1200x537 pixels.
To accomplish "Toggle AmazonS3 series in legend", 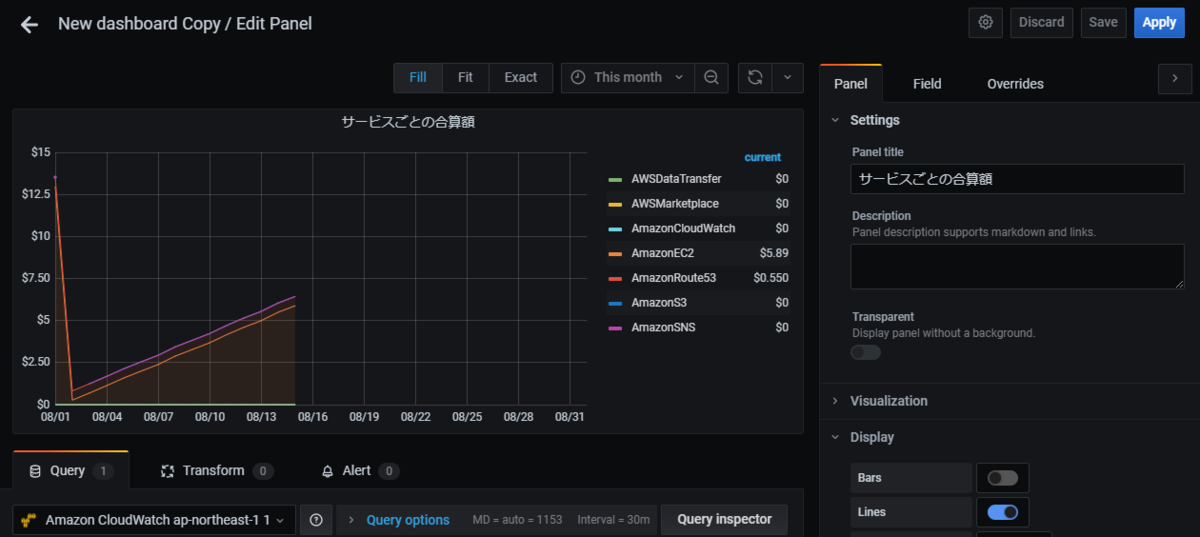I will click(x=659, y=303).
